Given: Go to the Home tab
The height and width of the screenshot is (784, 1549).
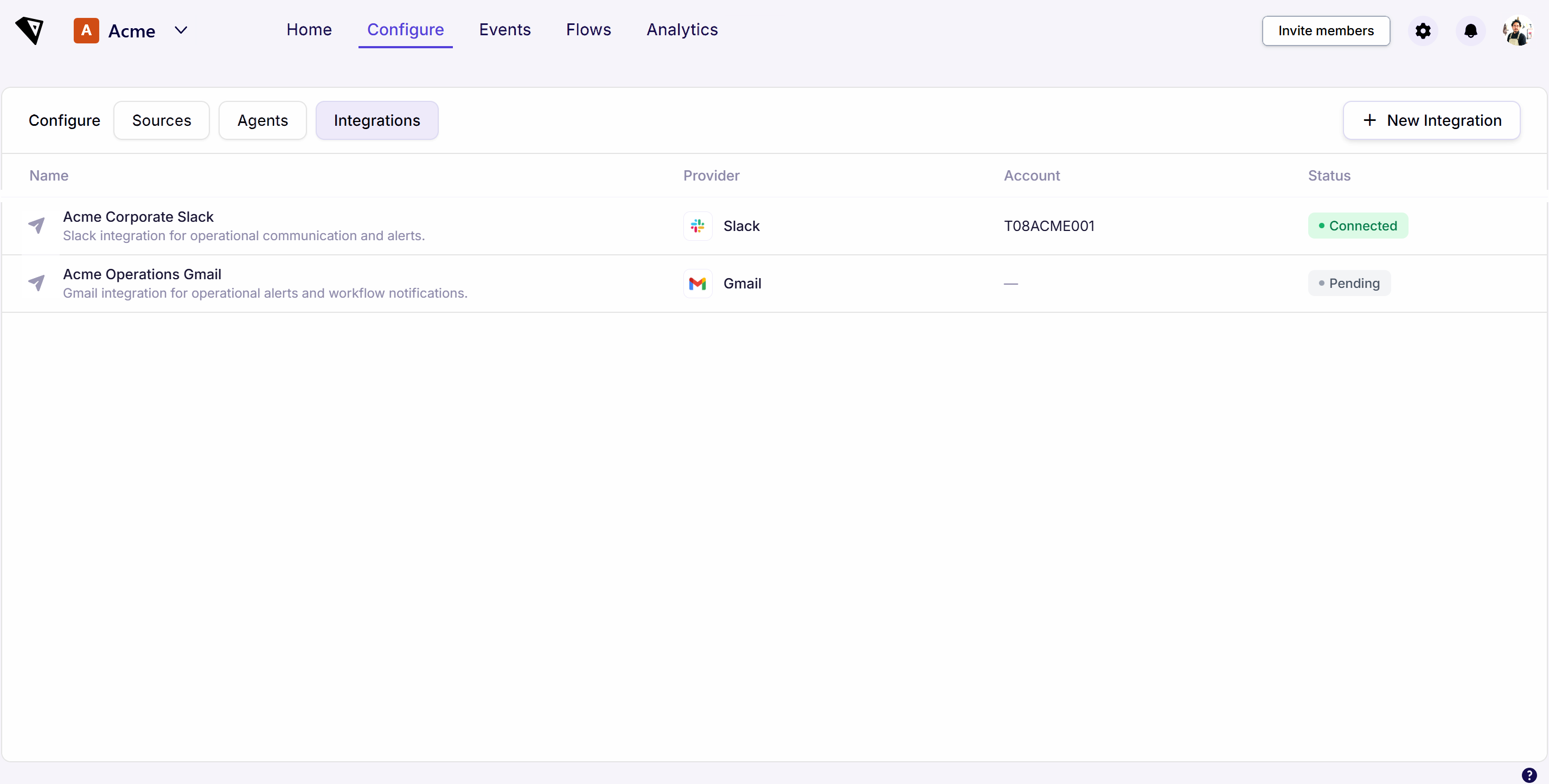Looking at the screenshot, I should click(309, 29).
